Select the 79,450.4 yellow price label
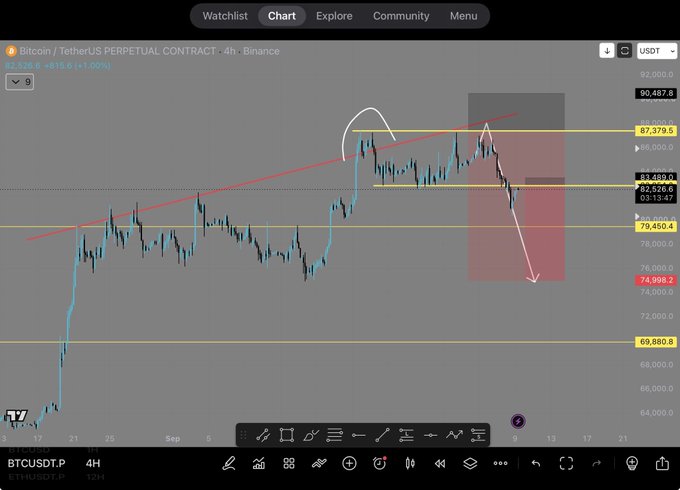 656,226
